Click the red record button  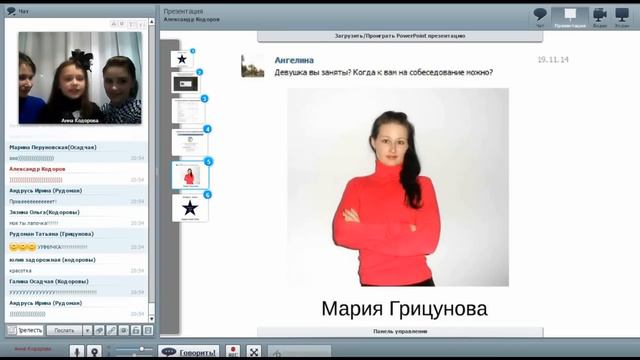click(233, 351)
